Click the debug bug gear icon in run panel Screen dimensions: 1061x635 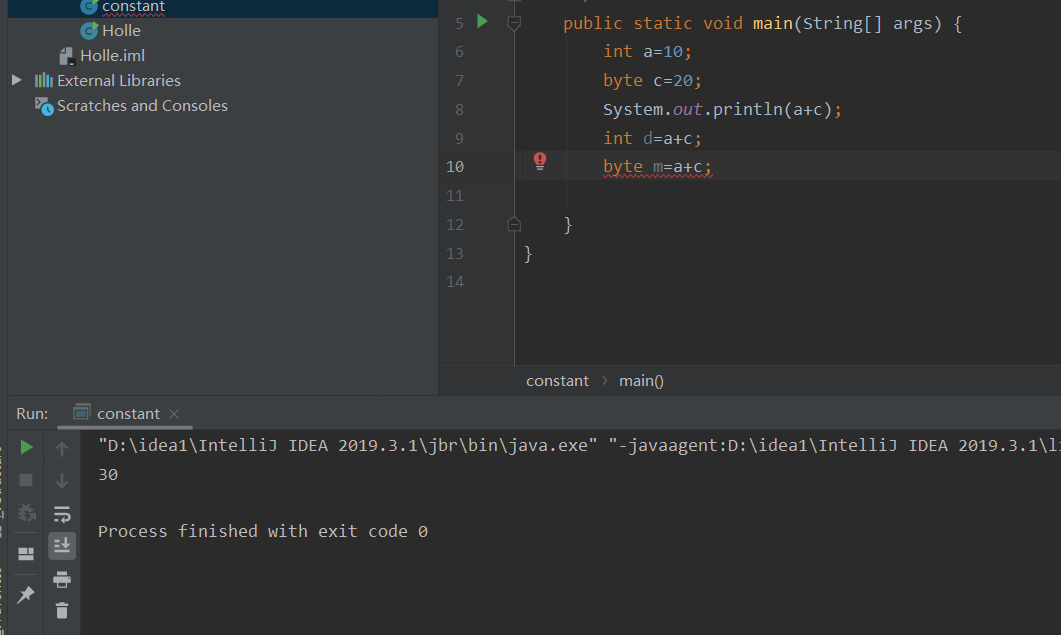point(26,512)
